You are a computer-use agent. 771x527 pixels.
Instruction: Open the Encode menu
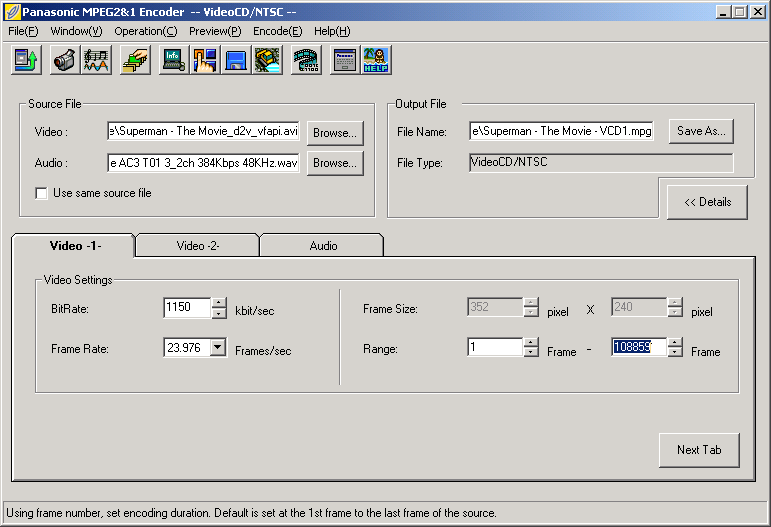point(277,31)
